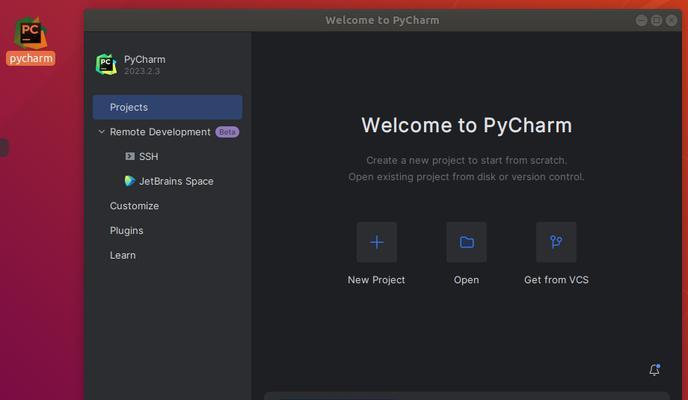Image resolution: width=688 pixels, height=400 pixels.
Task: Open notifications bell icon
Action: point(655,370)
